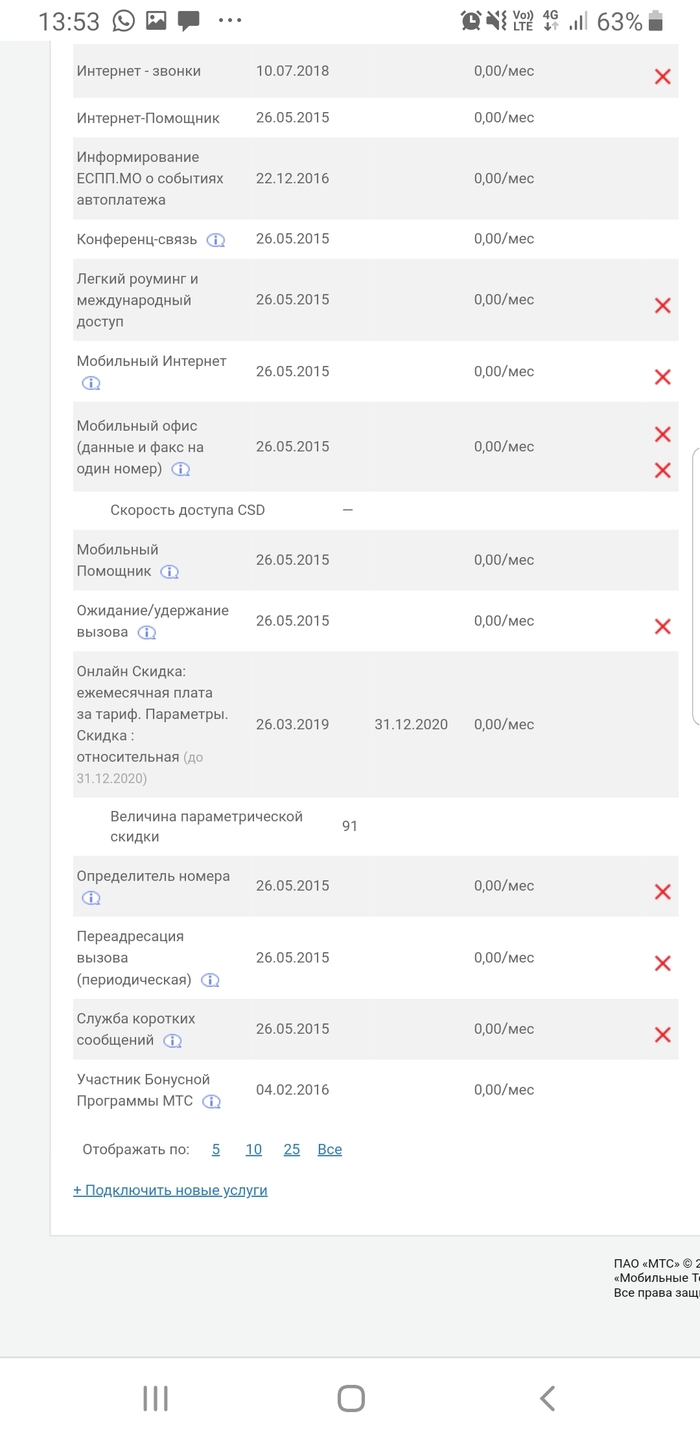
Task: Tap the Android home button
Action: point(351,1398)
